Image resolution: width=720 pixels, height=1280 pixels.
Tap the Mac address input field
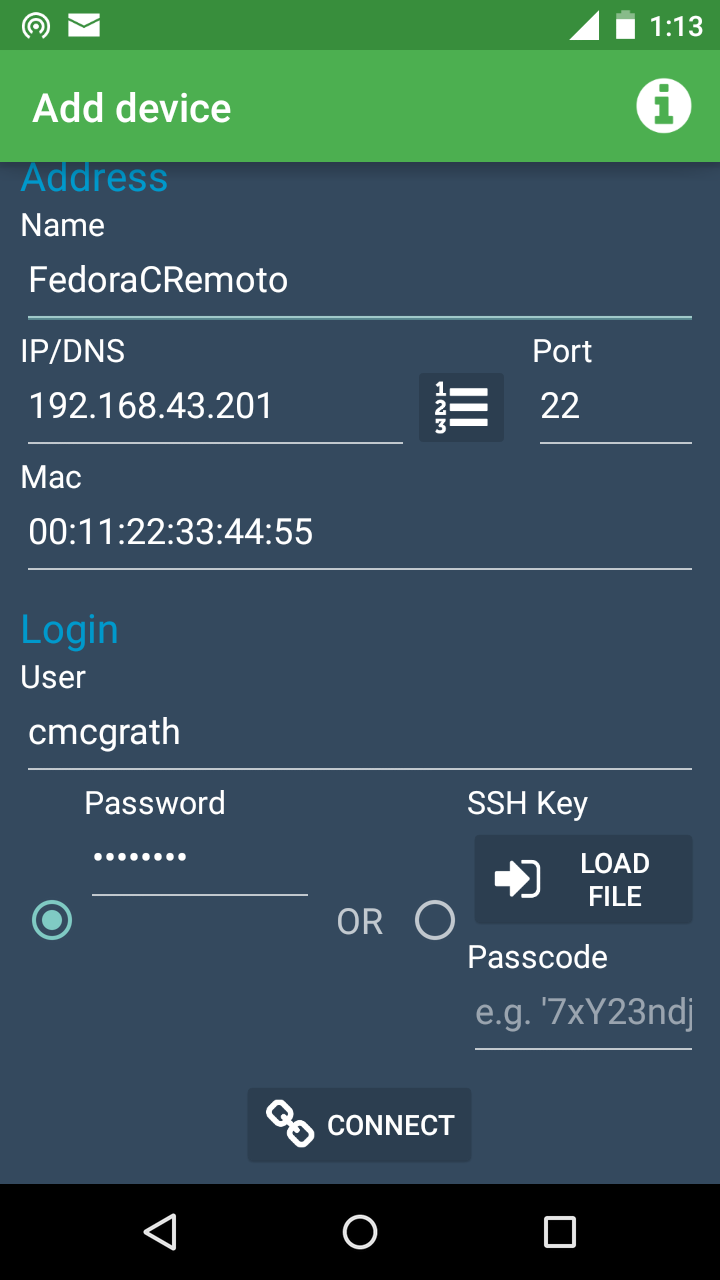(359, 533)
